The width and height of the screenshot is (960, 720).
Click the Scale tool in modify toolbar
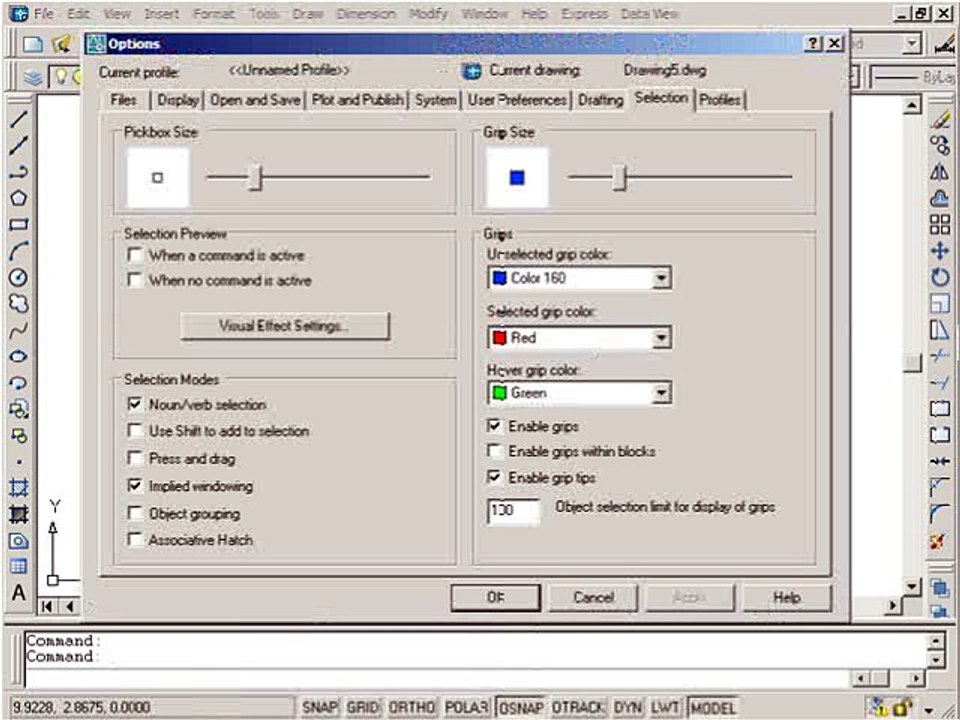pyautogui.click(x=940, y=303)
